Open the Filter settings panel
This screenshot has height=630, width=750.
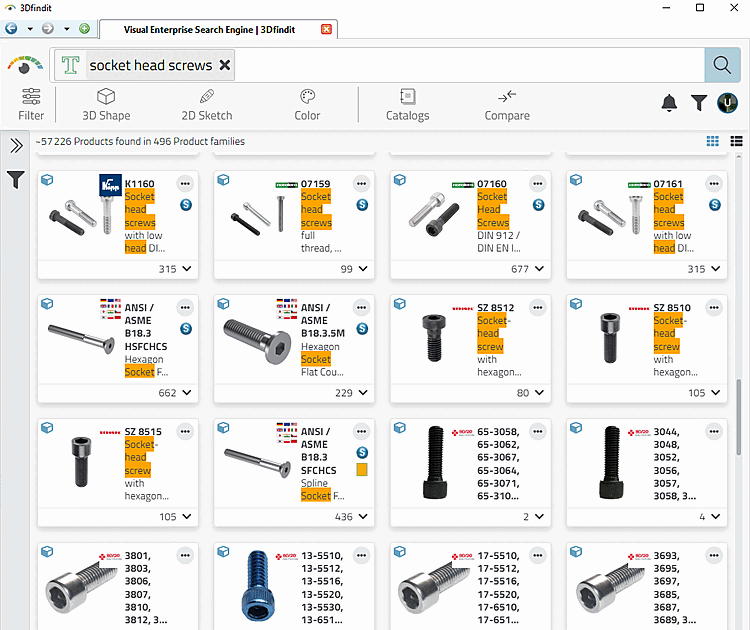(31, 105)
